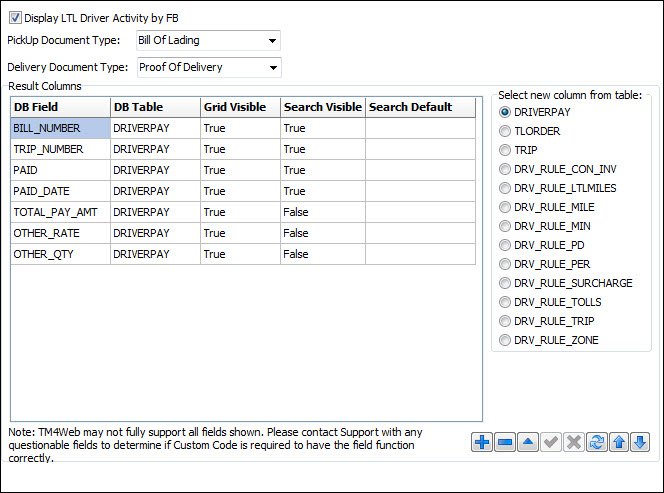The width and height of the screenshot is (664, 493).
Task: Select the TRIP table radio button
Action: 505,150
